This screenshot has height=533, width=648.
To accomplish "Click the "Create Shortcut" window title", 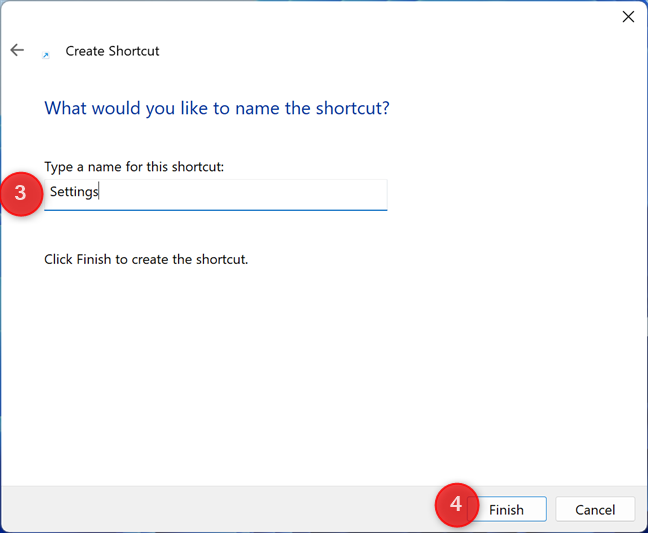I will [112, 51].
